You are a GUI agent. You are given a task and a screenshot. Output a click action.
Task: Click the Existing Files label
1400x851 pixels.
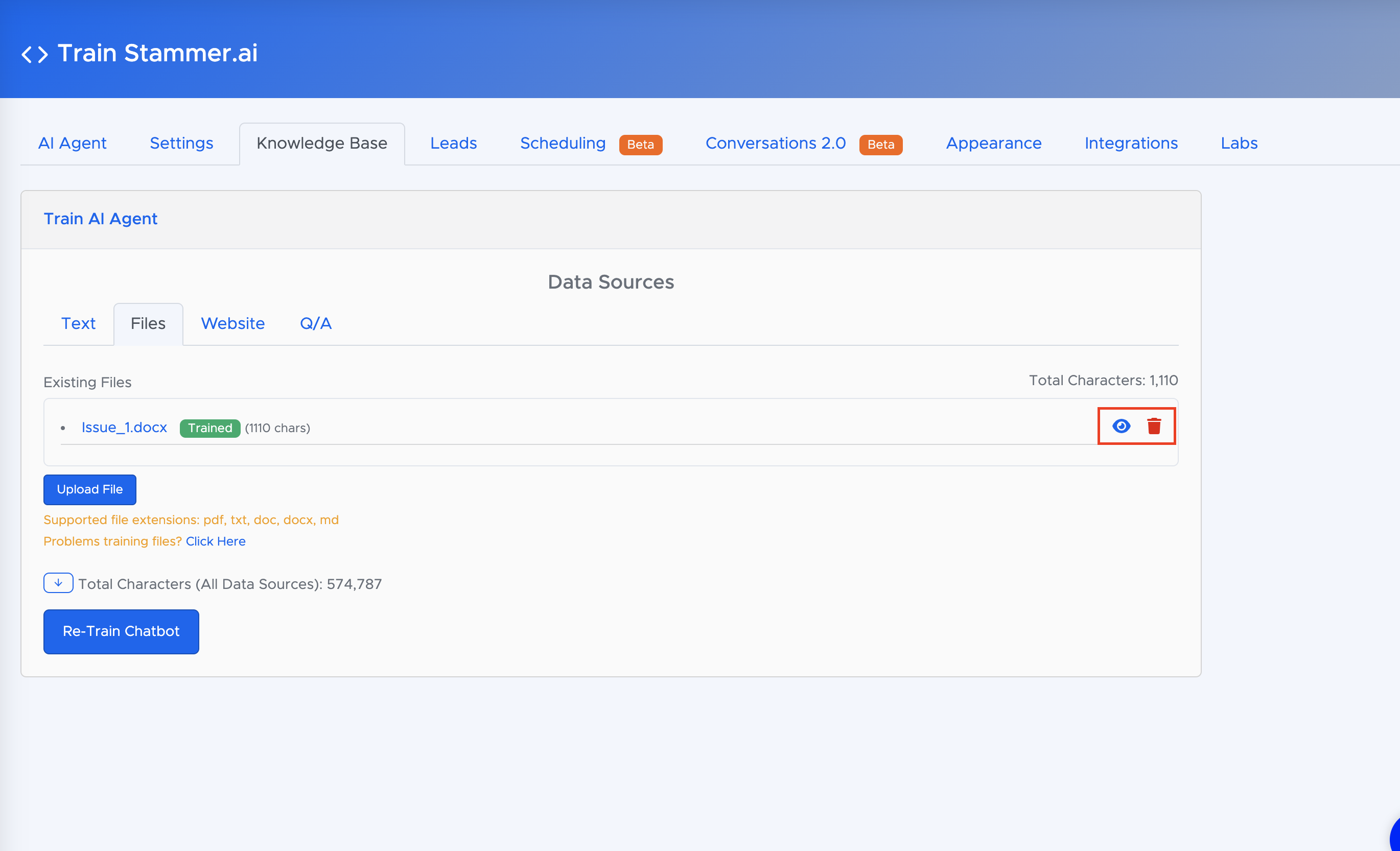pos(87,382)
